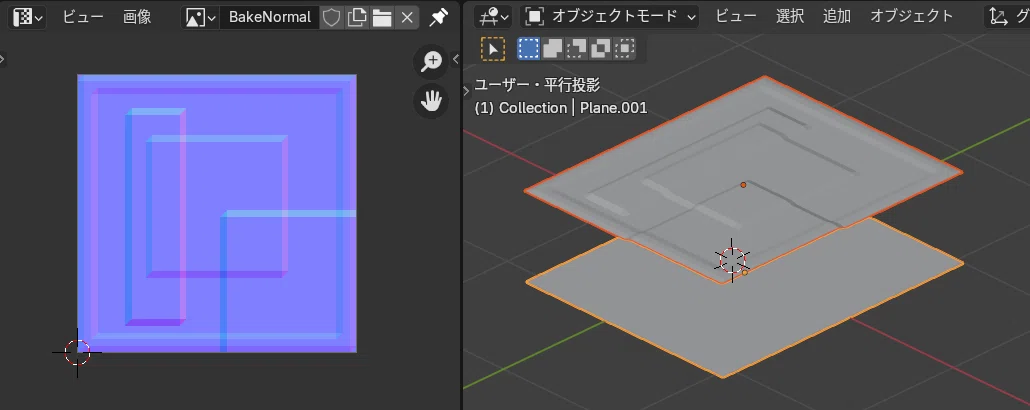Choose the Invert selection mode
The image size is (1030, 410).
click(x=601, y=49)
